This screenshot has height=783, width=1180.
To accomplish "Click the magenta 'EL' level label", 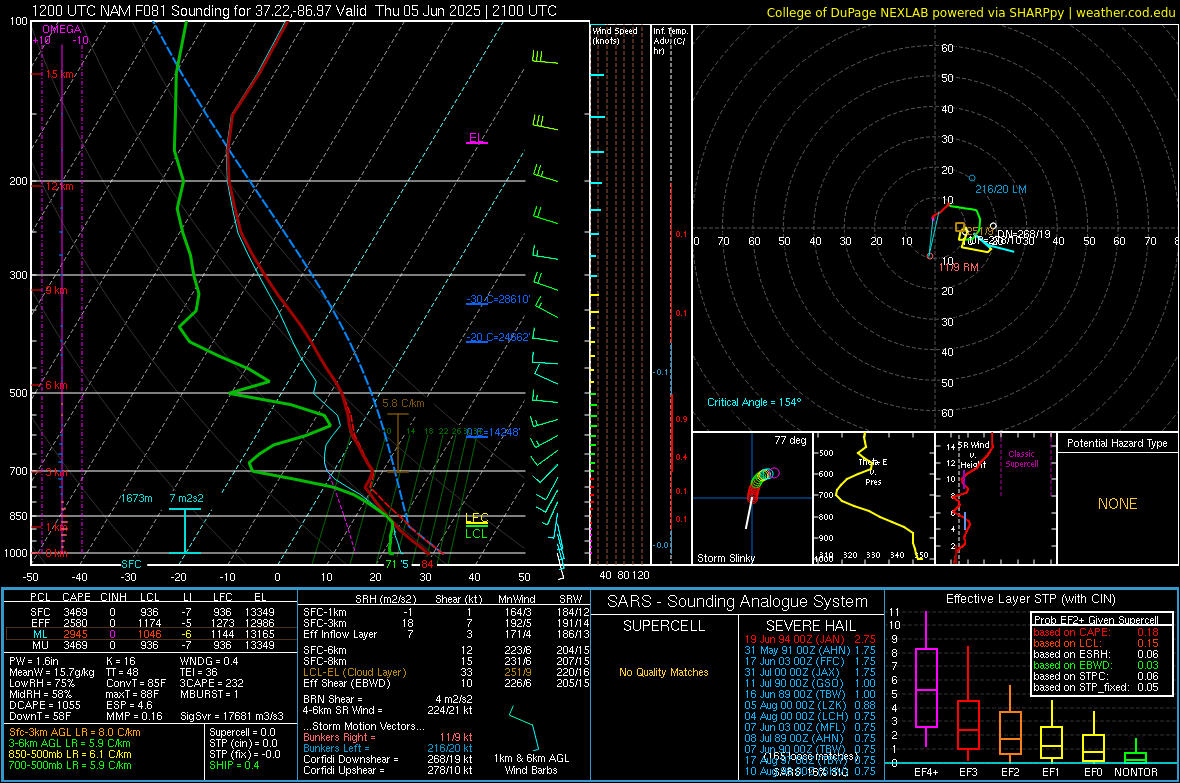I will point(475,138).
